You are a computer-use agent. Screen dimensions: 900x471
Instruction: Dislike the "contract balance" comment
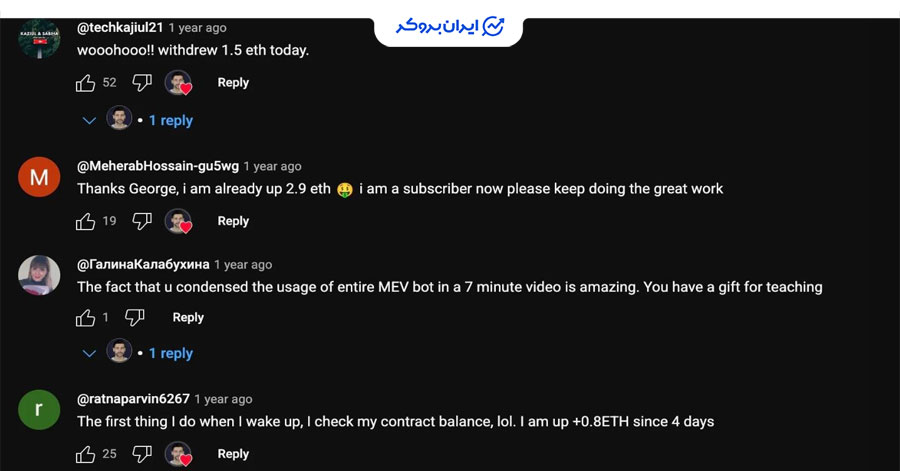142,454
